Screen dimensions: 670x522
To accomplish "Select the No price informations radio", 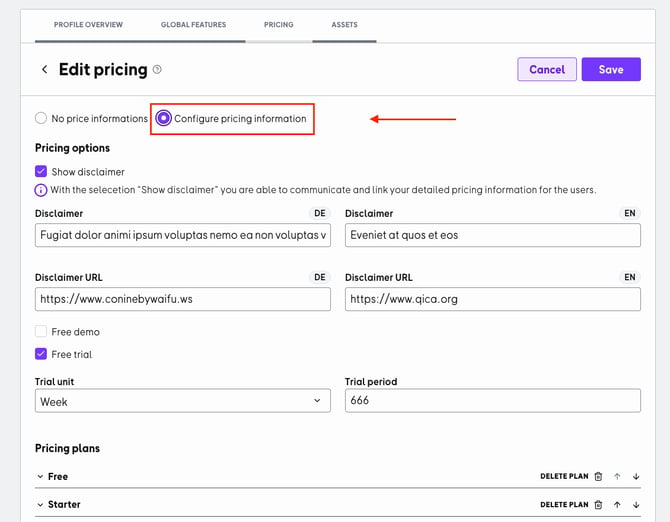I will click(x=41, y=118).
